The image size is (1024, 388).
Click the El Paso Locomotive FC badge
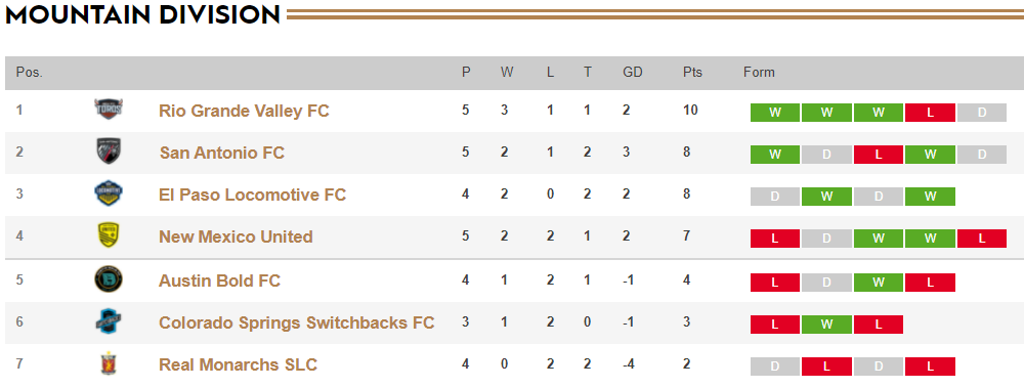click(108, 194)
